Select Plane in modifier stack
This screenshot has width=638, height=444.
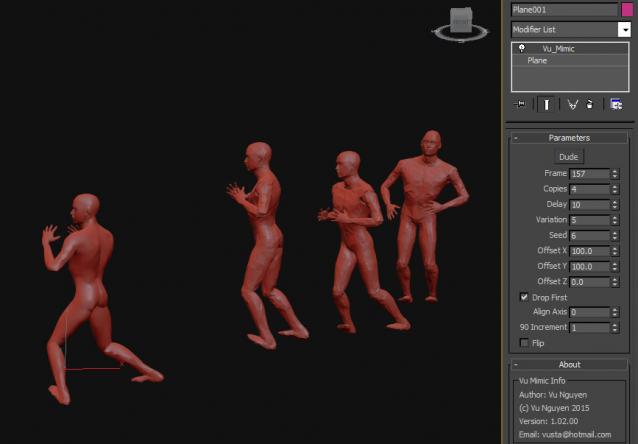(538, 60)
